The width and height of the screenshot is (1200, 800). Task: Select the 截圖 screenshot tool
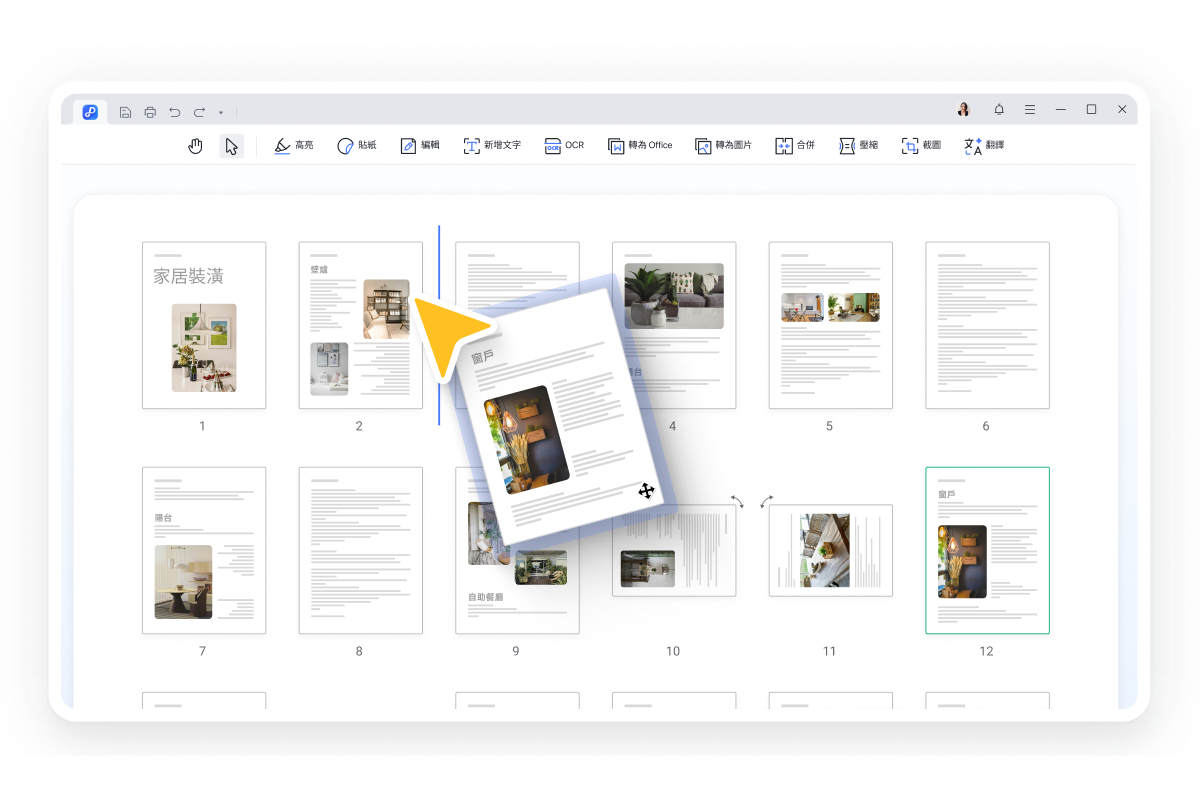tap(921, 146)
